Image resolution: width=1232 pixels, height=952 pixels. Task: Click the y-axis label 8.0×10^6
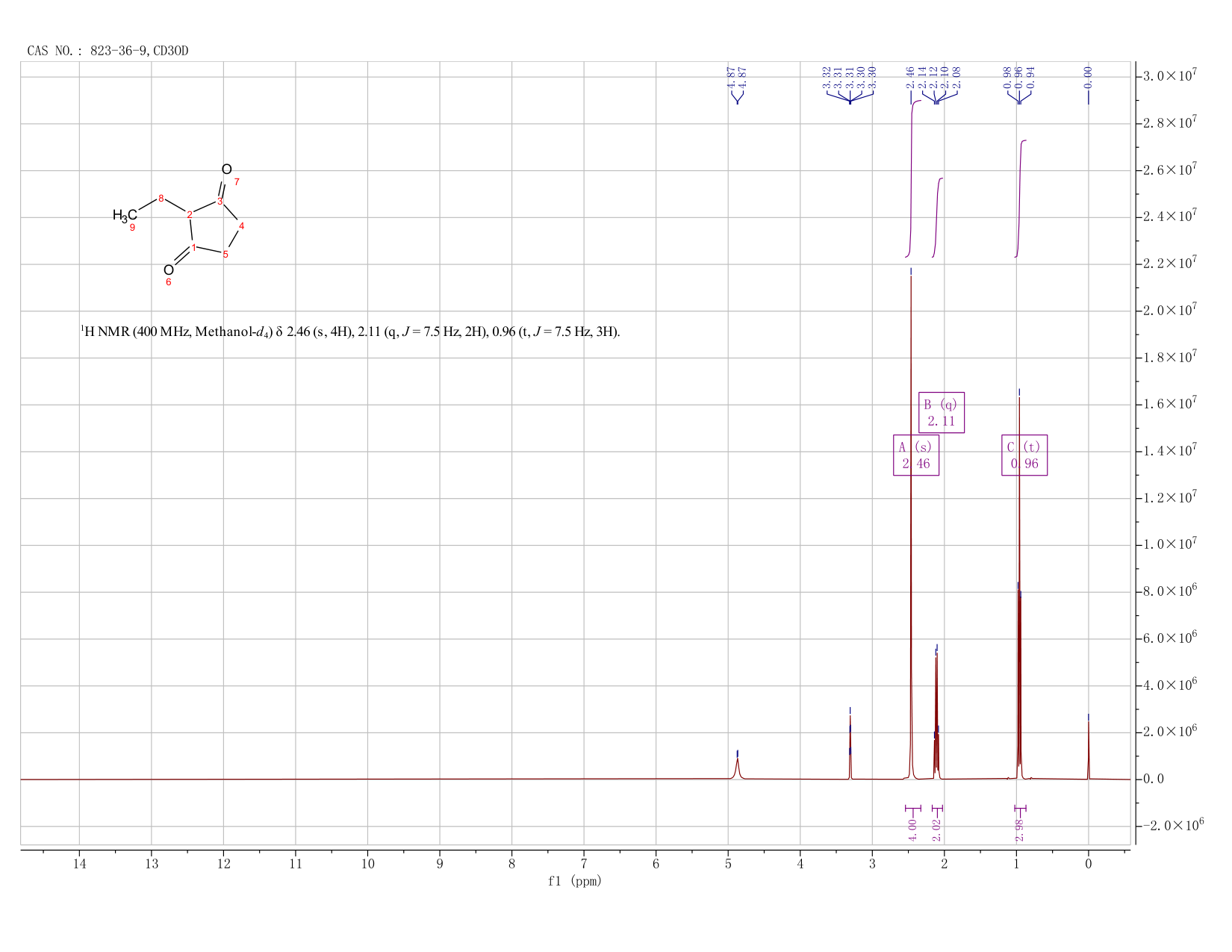coord(1171,591)
